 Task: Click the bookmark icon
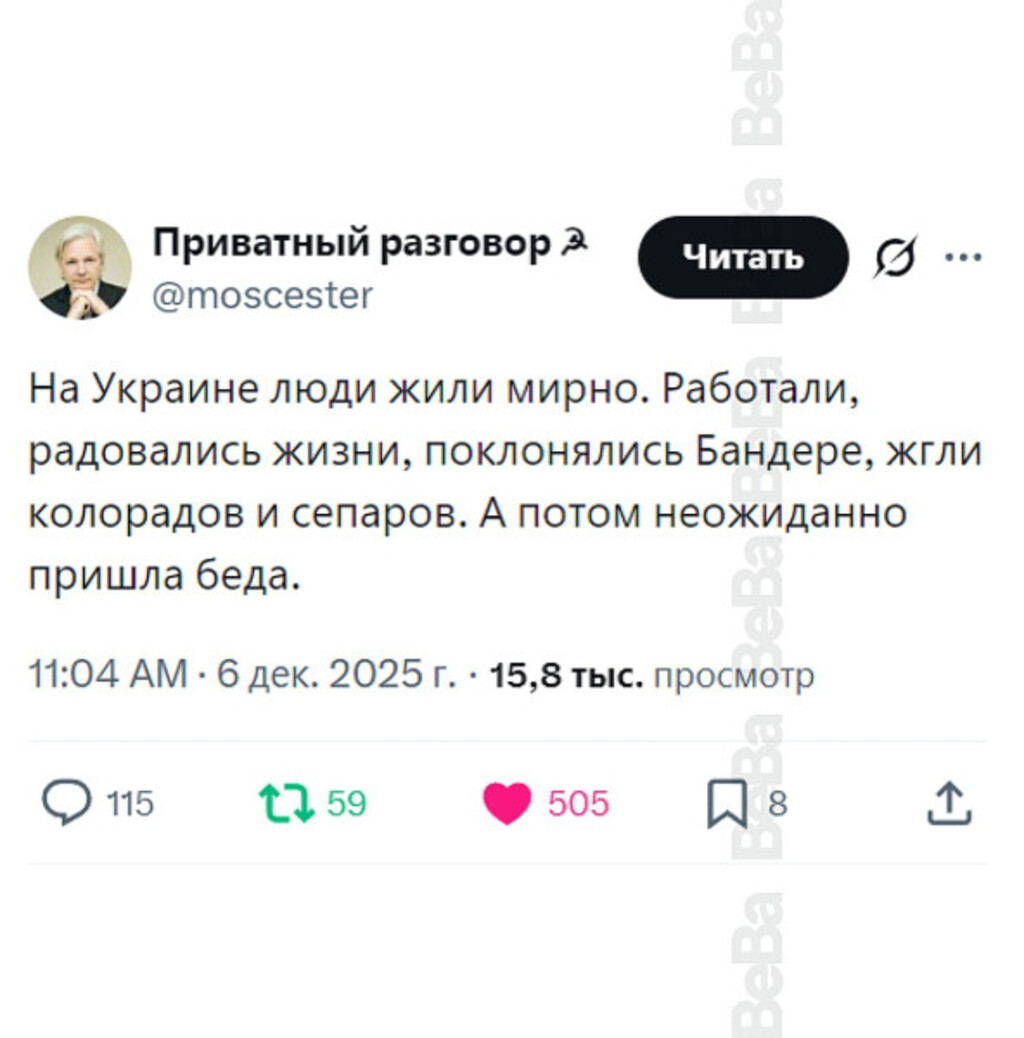point(727,804)
